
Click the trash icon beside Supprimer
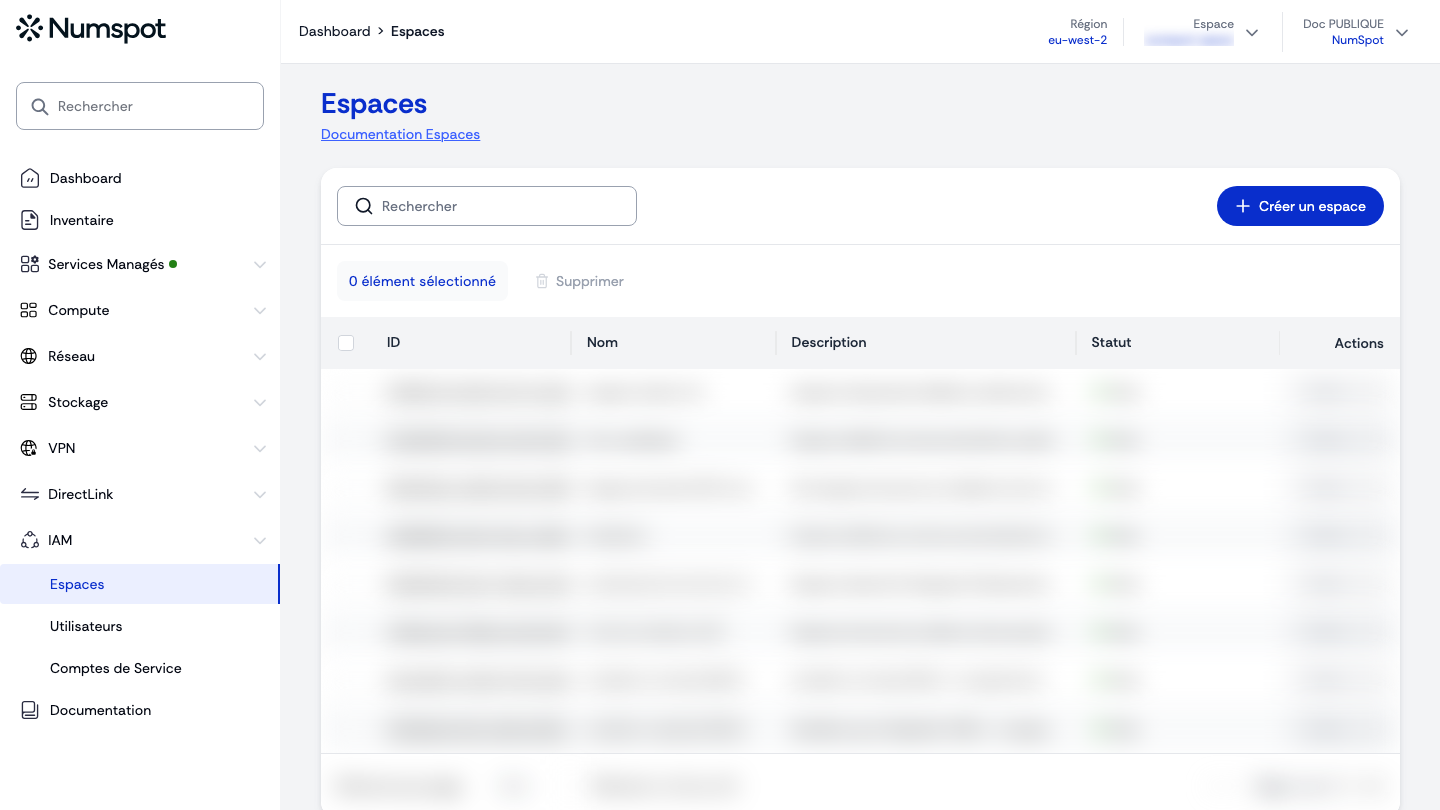pos(542,281)
